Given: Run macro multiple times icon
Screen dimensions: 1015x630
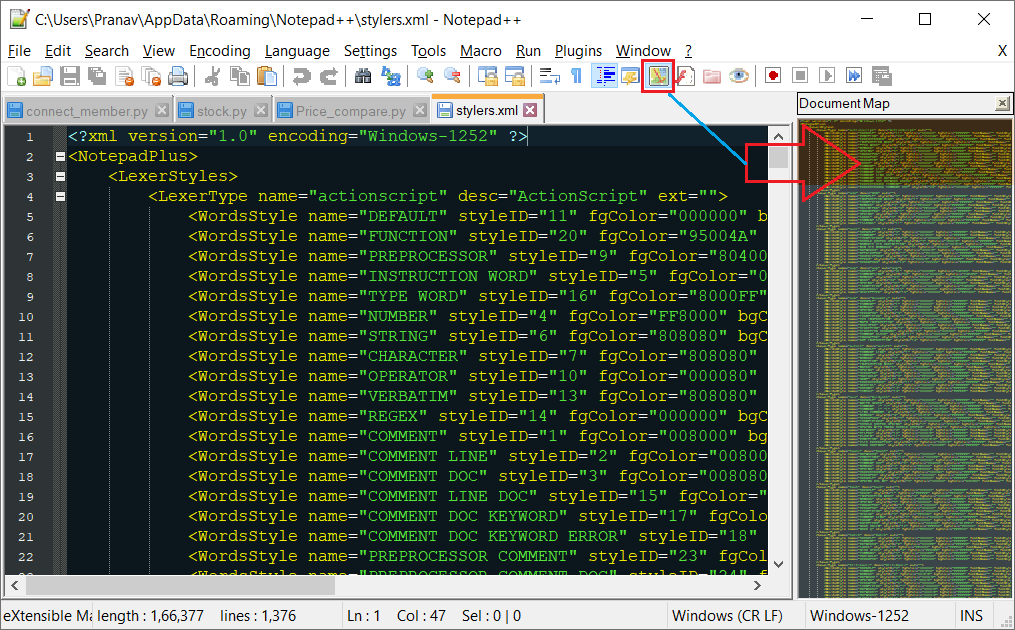Looking at the screenshot, I should pyautogui.click(x=854, y=76).
